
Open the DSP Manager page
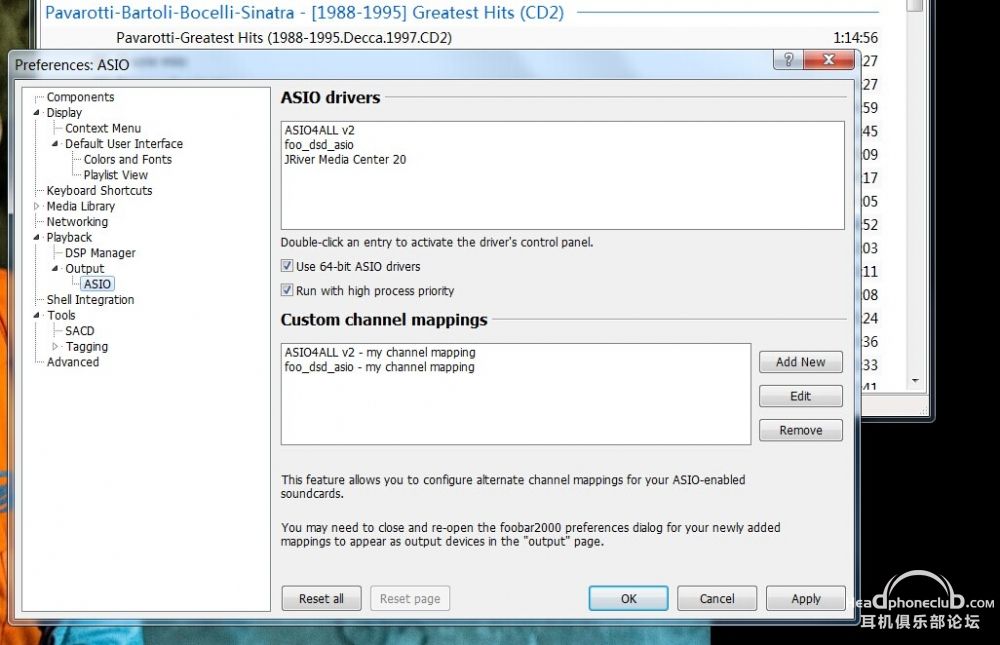coord(100,253)
